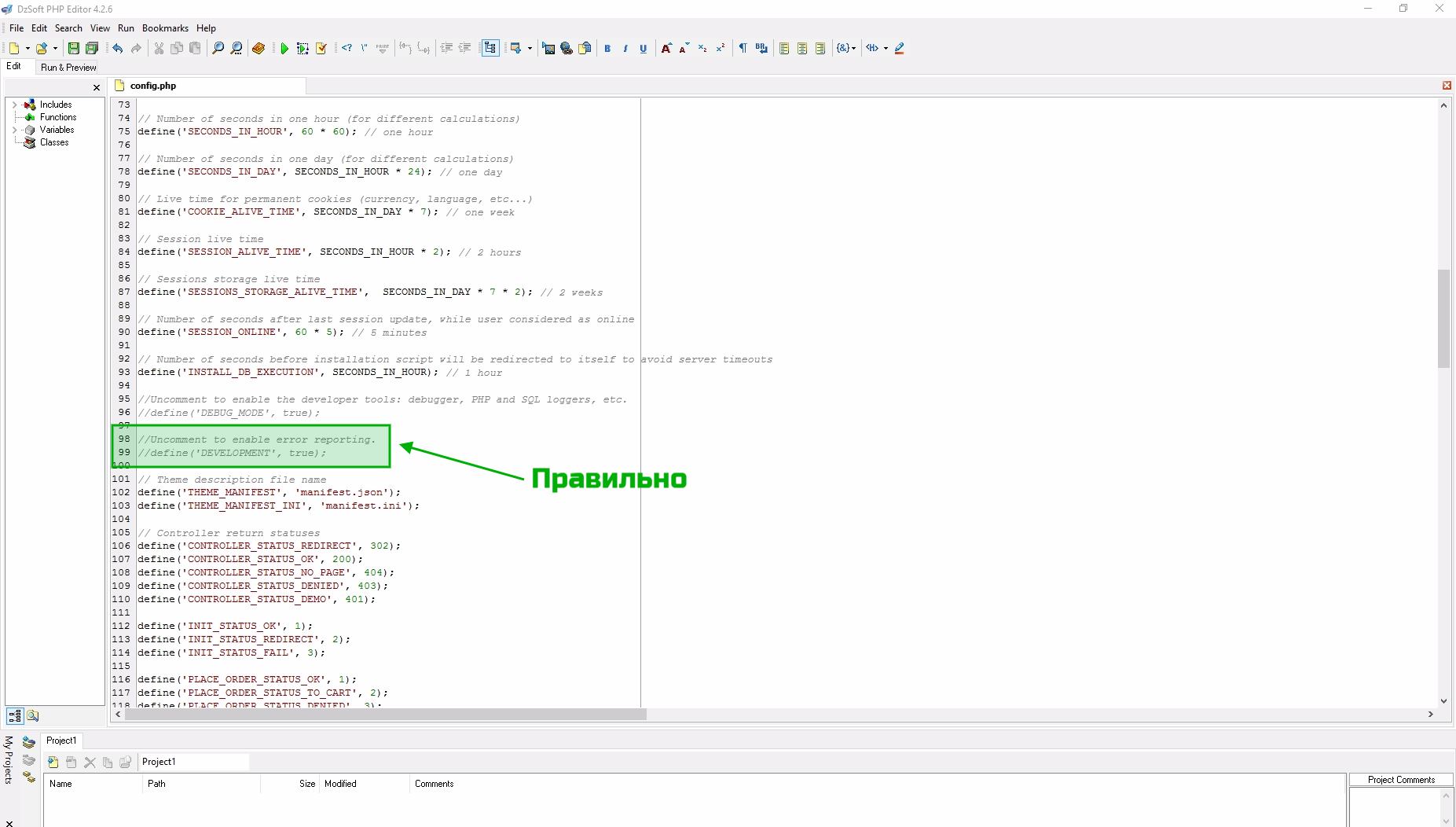Insert subscript tag
This screenshot has width=1456, height=827.
[x=702, y=48]
